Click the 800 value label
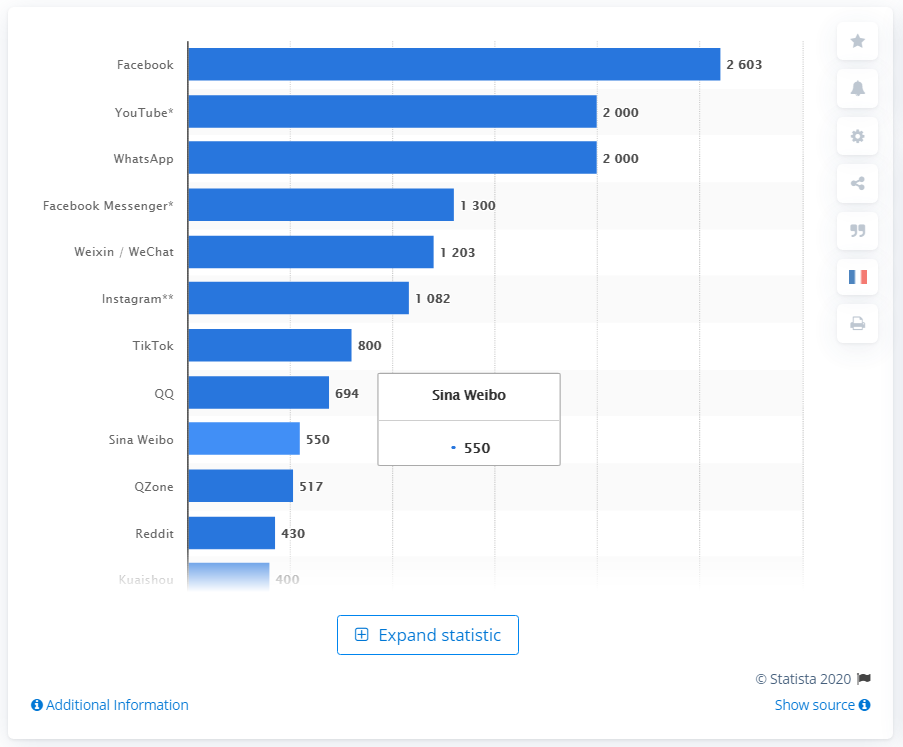Image resolution: width=903 pixels, height=747 pixels. 370,346
